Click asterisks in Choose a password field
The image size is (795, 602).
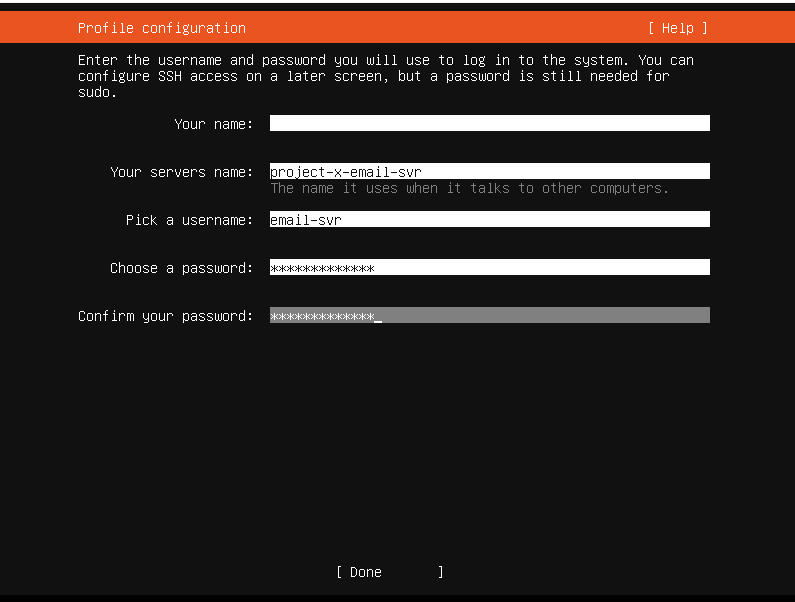321,268
